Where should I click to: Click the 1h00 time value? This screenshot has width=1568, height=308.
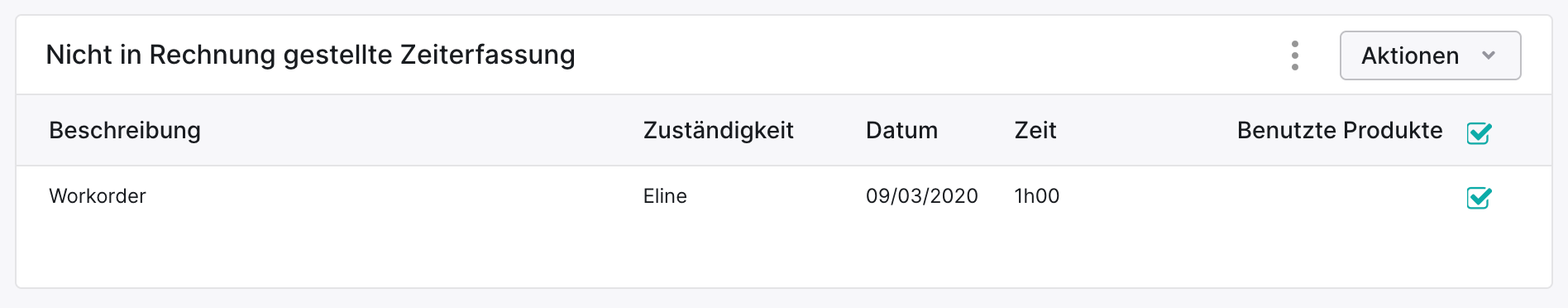1037,196
